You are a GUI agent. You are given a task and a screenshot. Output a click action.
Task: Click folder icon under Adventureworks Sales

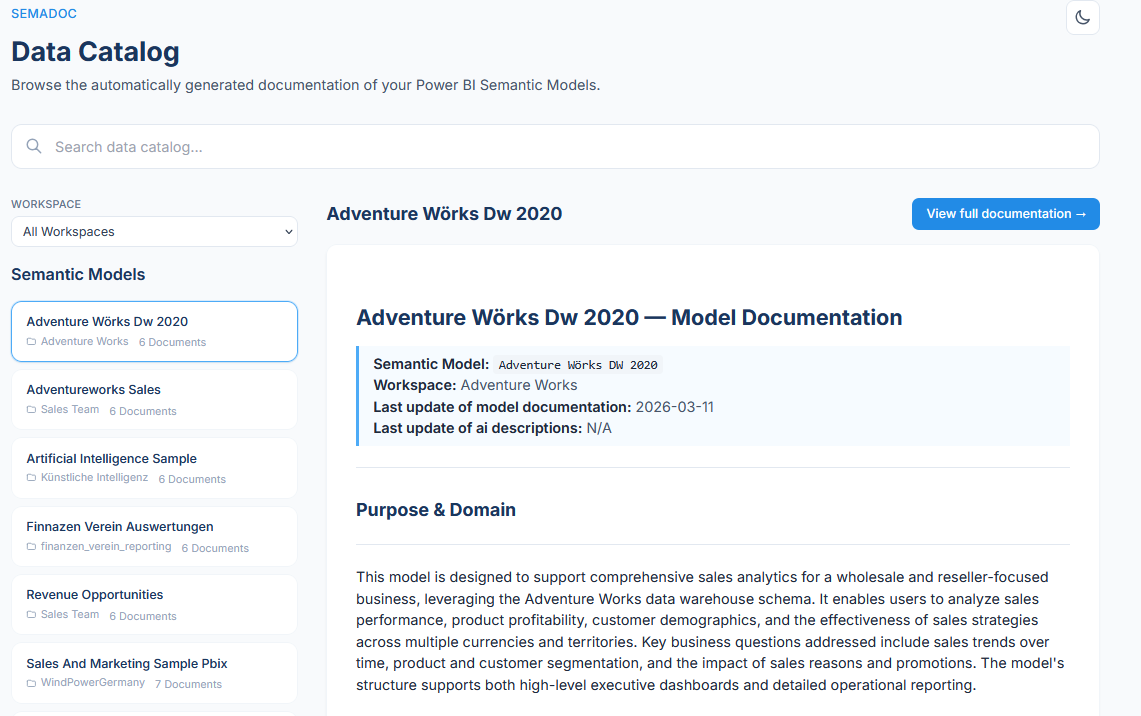[31, 410]
